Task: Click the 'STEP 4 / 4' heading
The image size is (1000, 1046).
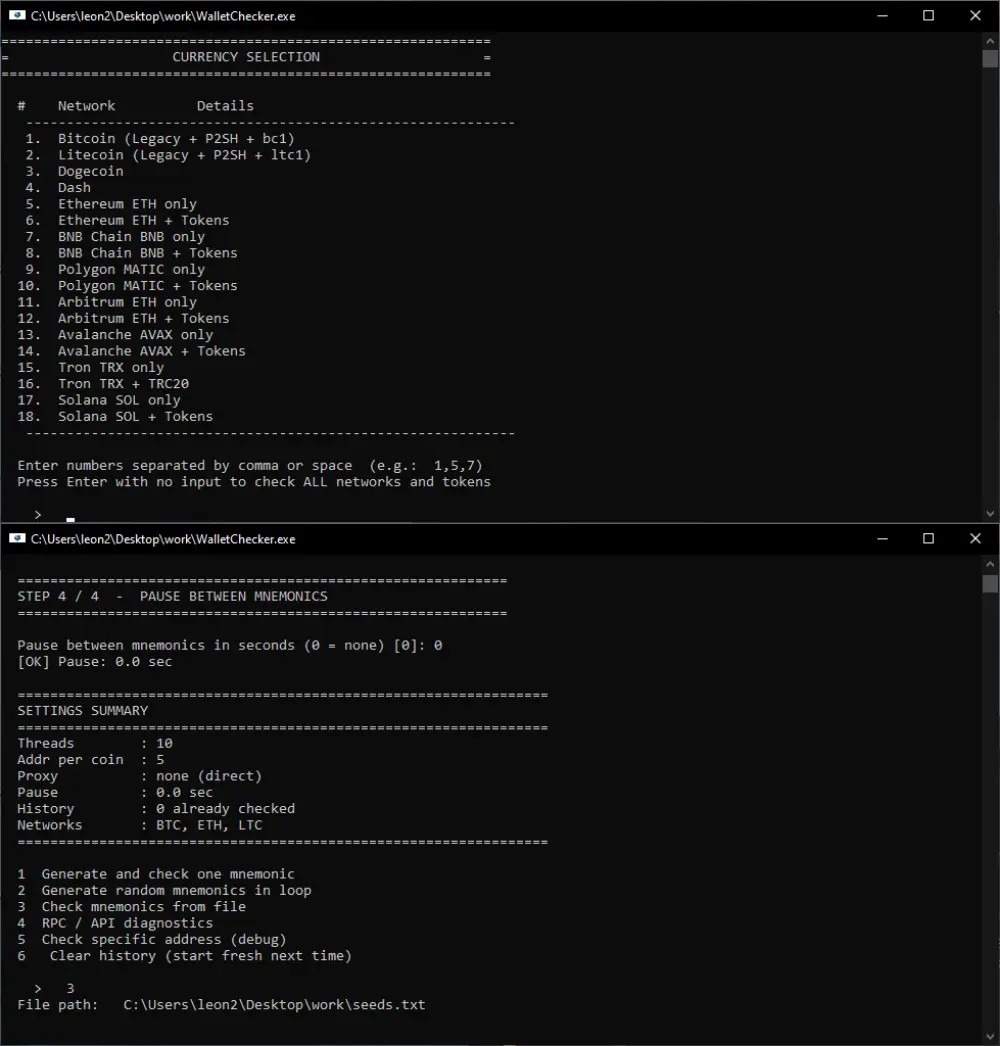Action: click(x=173, y=596)
